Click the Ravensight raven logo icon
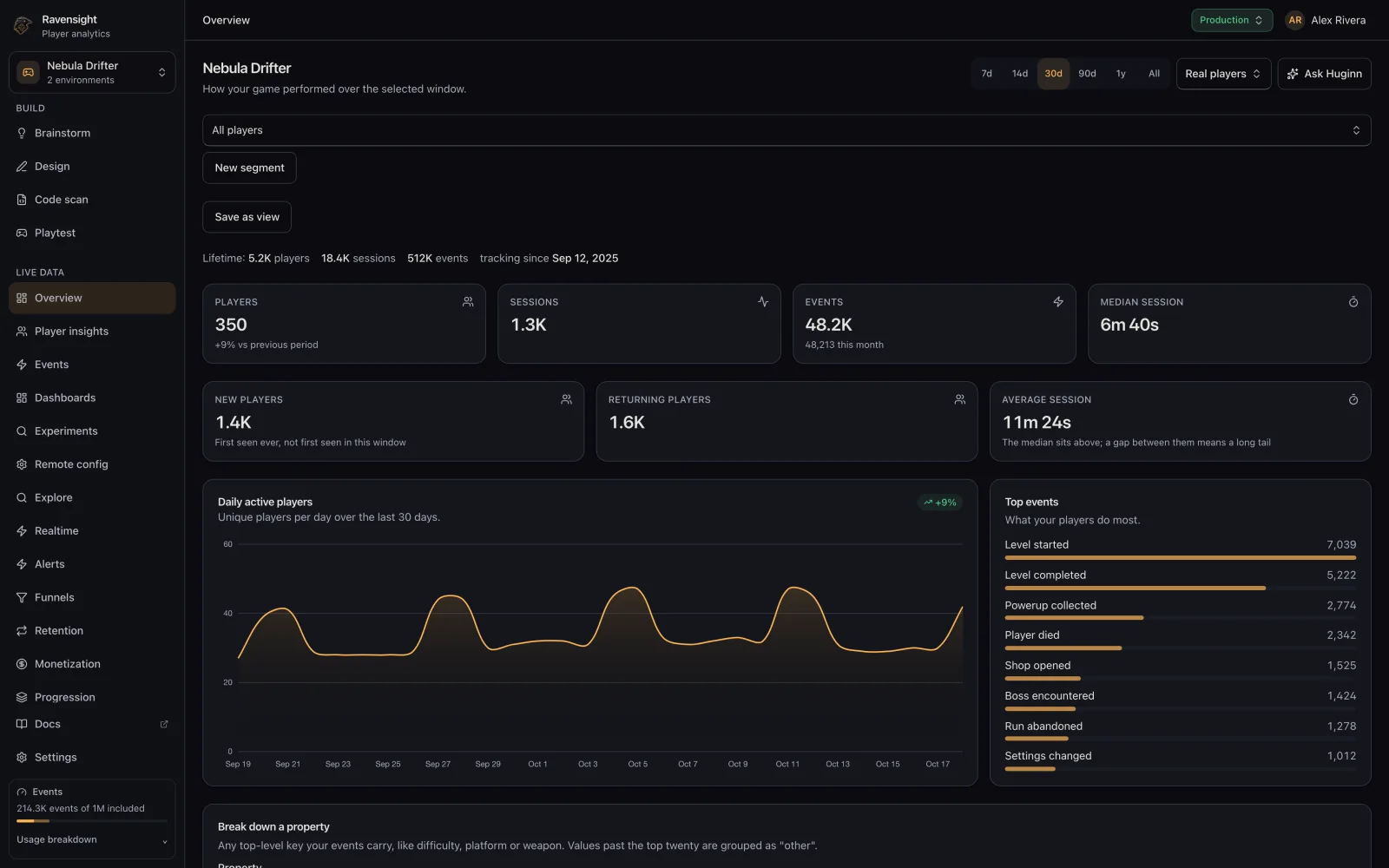The width and height of the screenshot is (1389, 868). 23,26
